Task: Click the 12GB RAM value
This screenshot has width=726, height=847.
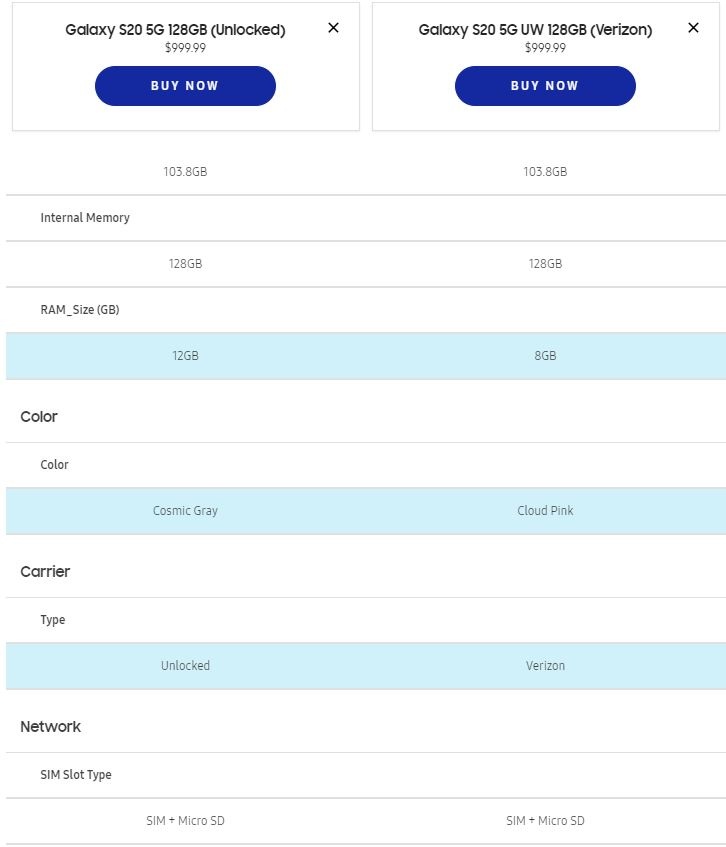Action: [185, 356]
